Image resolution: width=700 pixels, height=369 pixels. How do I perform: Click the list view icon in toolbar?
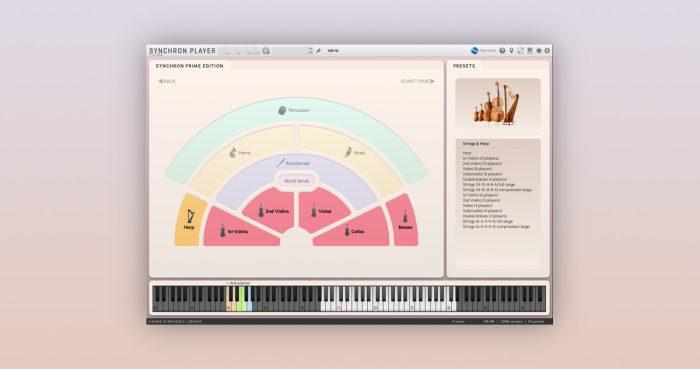530,51
